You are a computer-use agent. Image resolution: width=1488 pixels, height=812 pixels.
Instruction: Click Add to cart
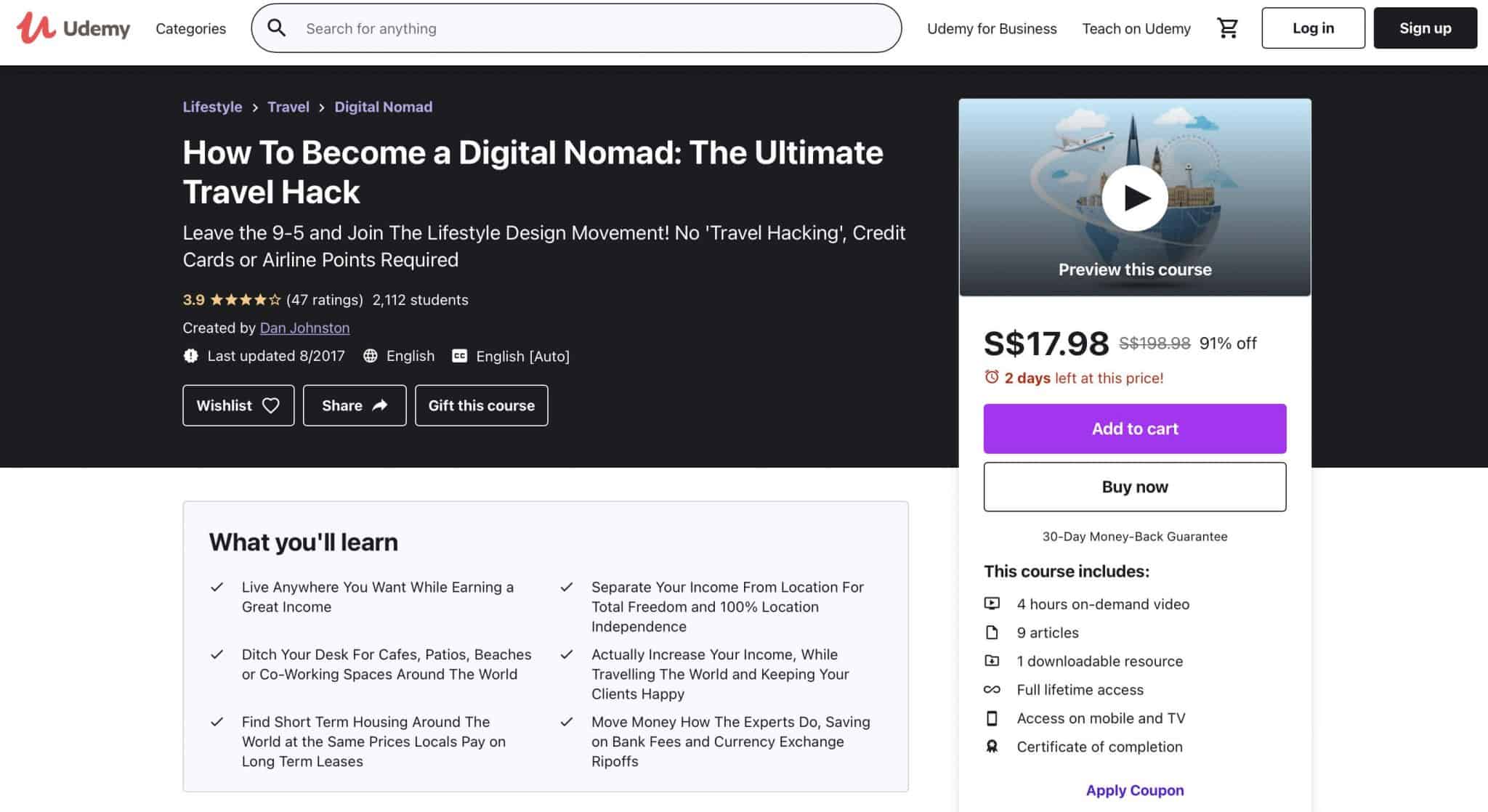pos(1135,429)
